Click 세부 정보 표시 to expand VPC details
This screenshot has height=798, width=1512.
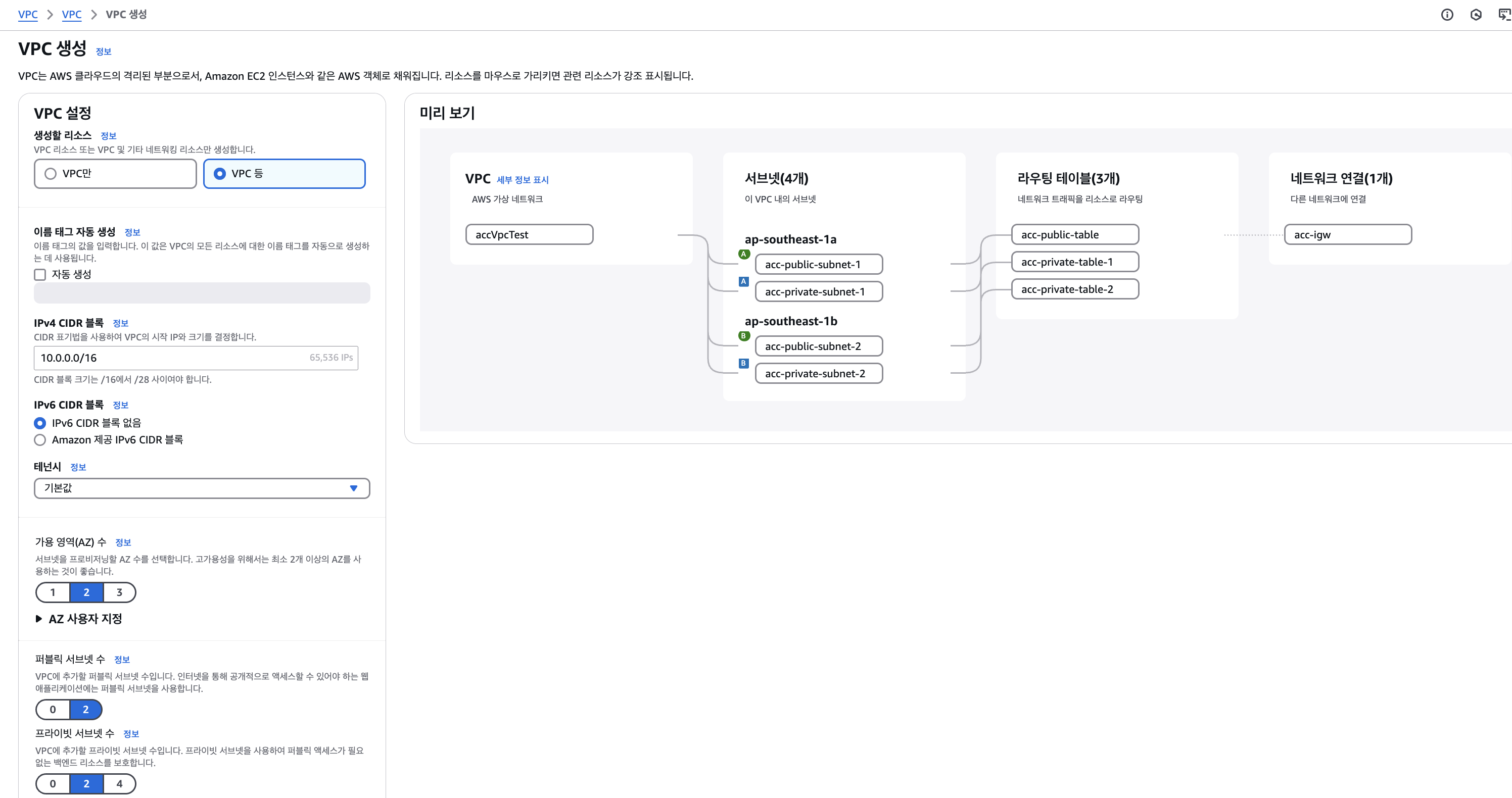[x=523, y=180]
